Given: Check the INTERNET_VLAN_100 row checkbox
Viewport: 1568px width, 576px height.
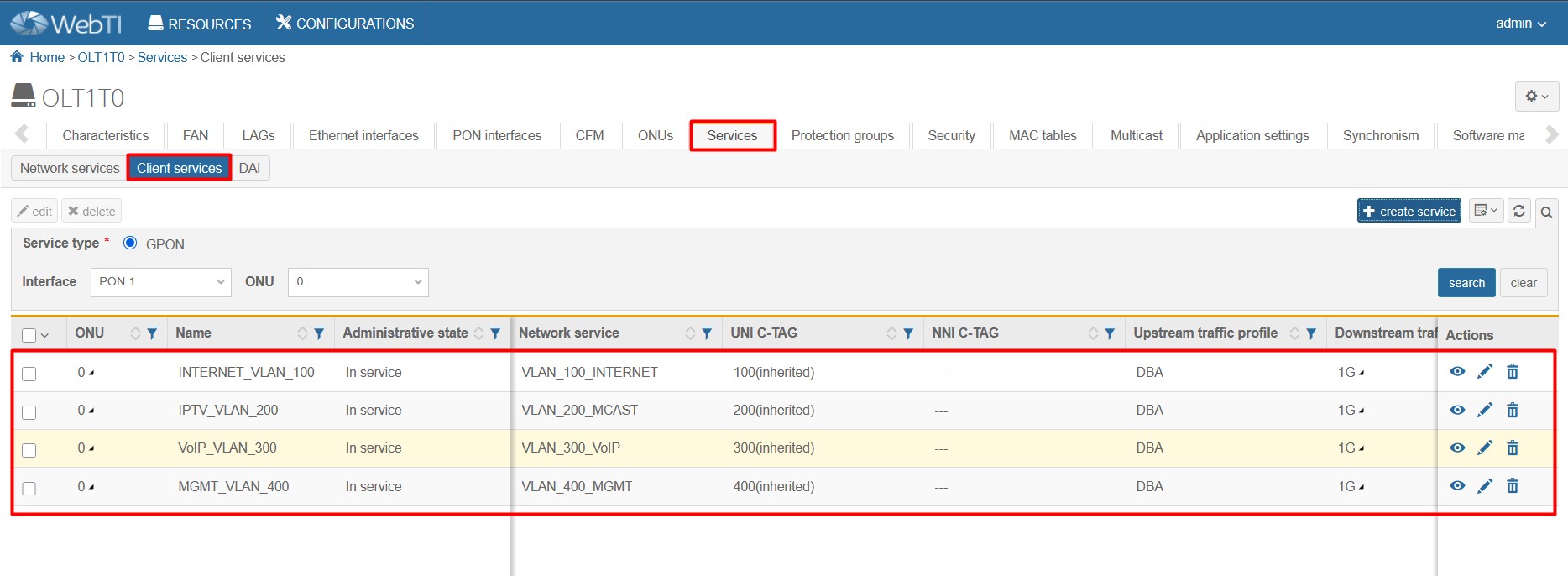Looking at the screenshot, I should tap(29, 374).
